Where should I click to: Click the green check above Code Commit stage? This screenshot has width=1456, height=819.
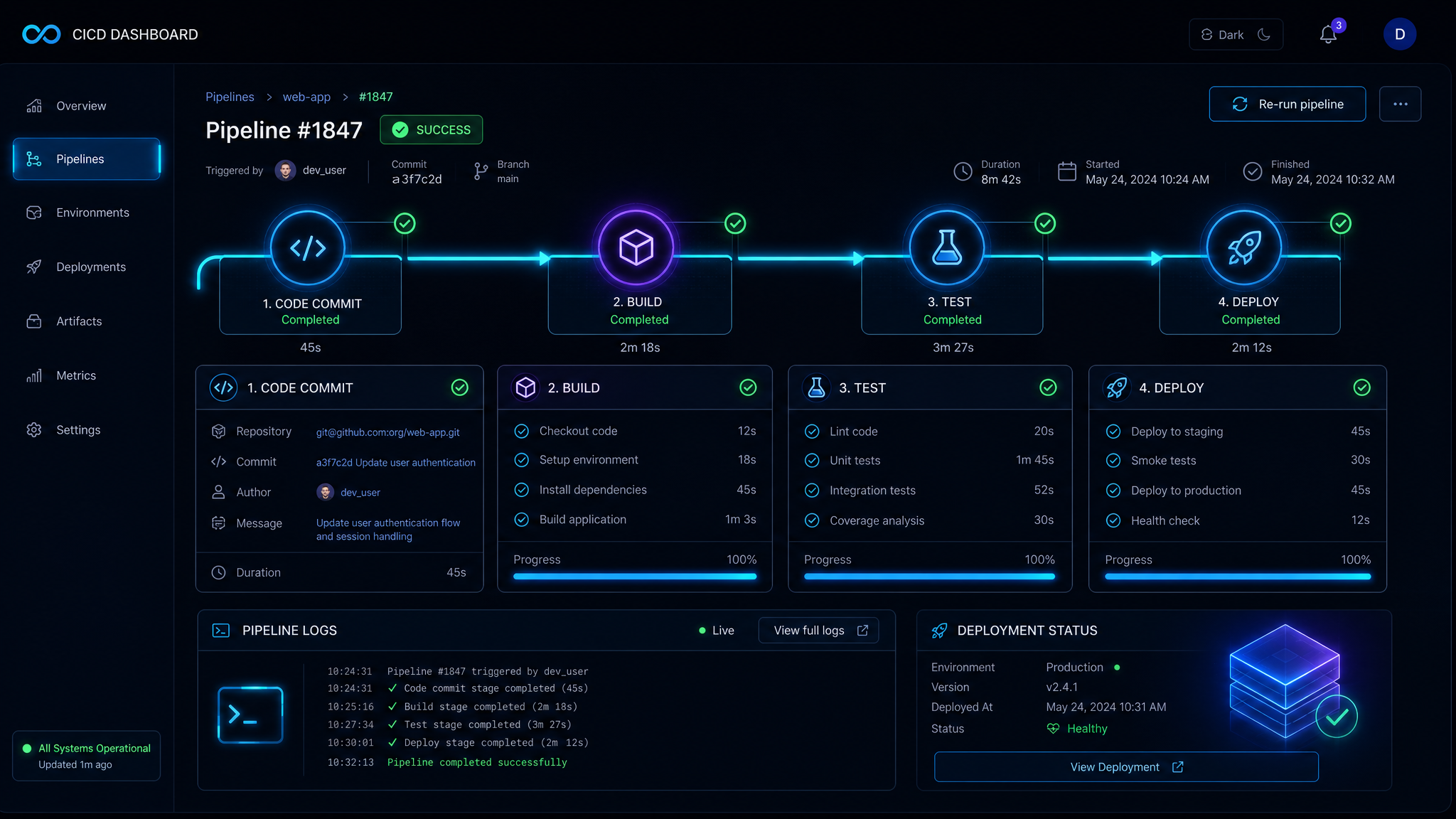click(405, 223)
